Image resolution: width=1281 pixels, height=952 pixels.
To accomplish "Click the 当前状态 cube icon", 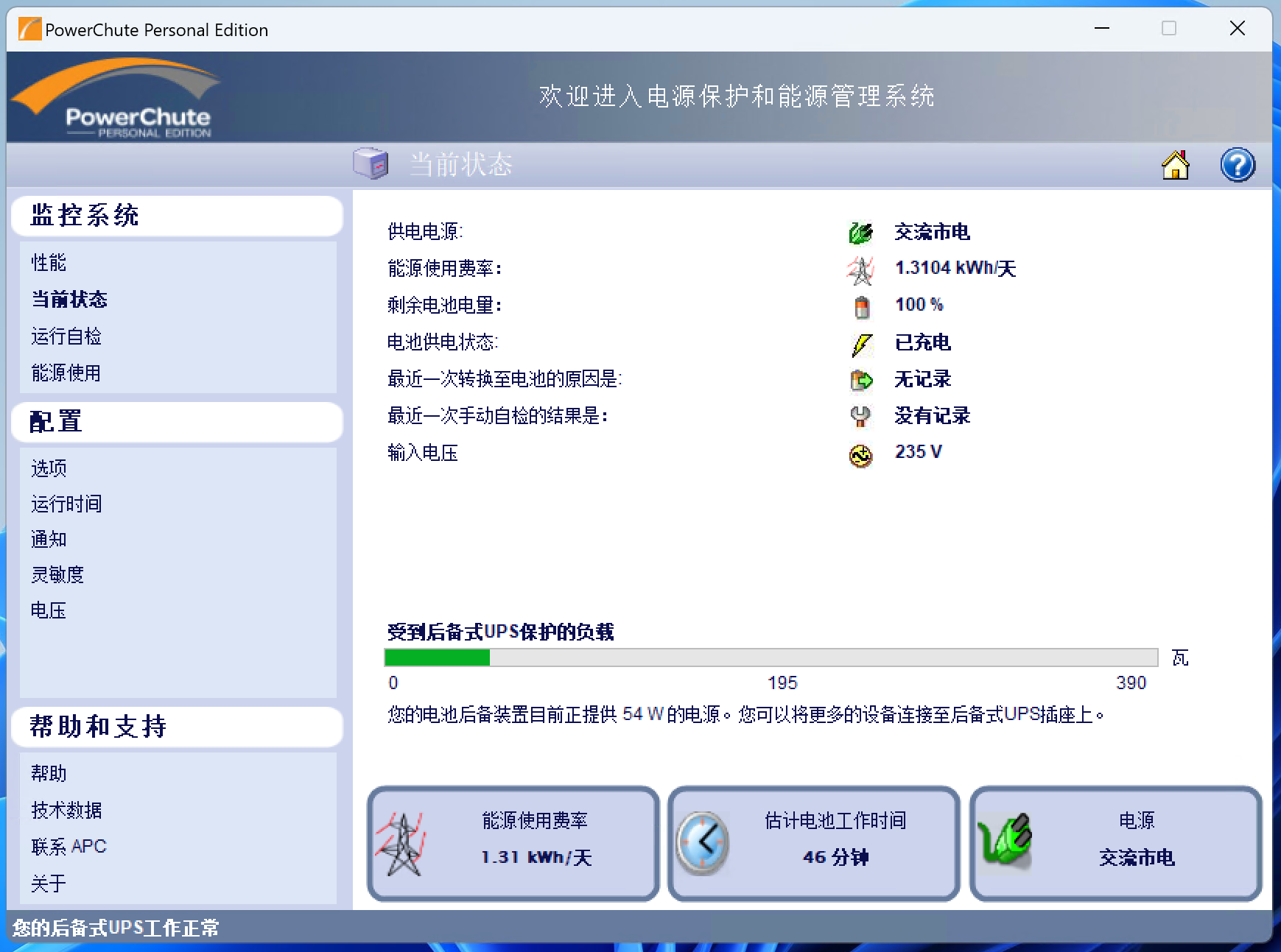I will (x=371, y=163).
